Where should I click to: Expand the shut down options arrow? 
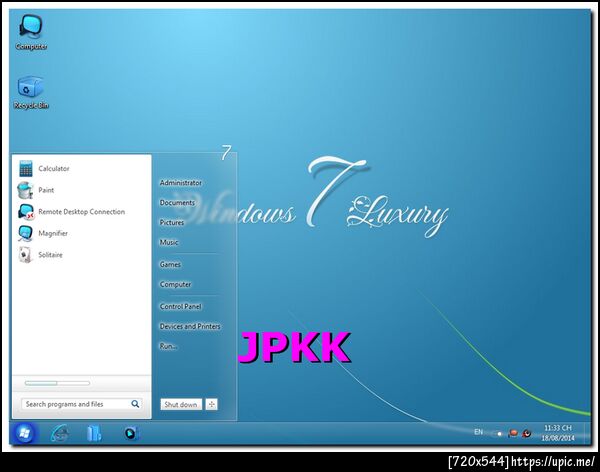(212, 404)
